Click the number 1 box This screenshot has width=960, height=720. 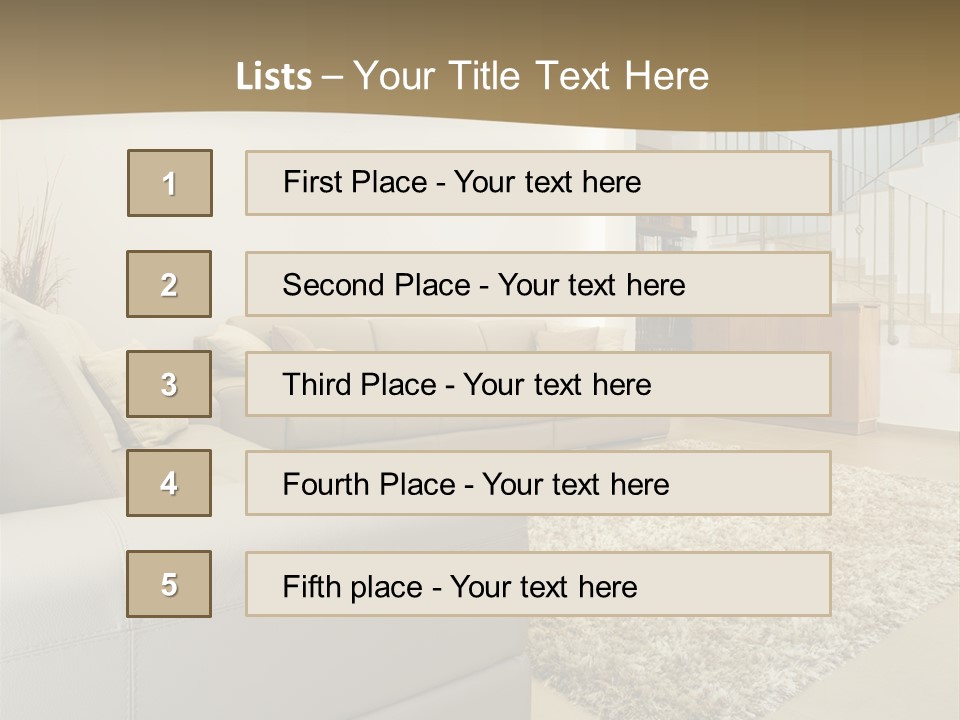point(170,183)
